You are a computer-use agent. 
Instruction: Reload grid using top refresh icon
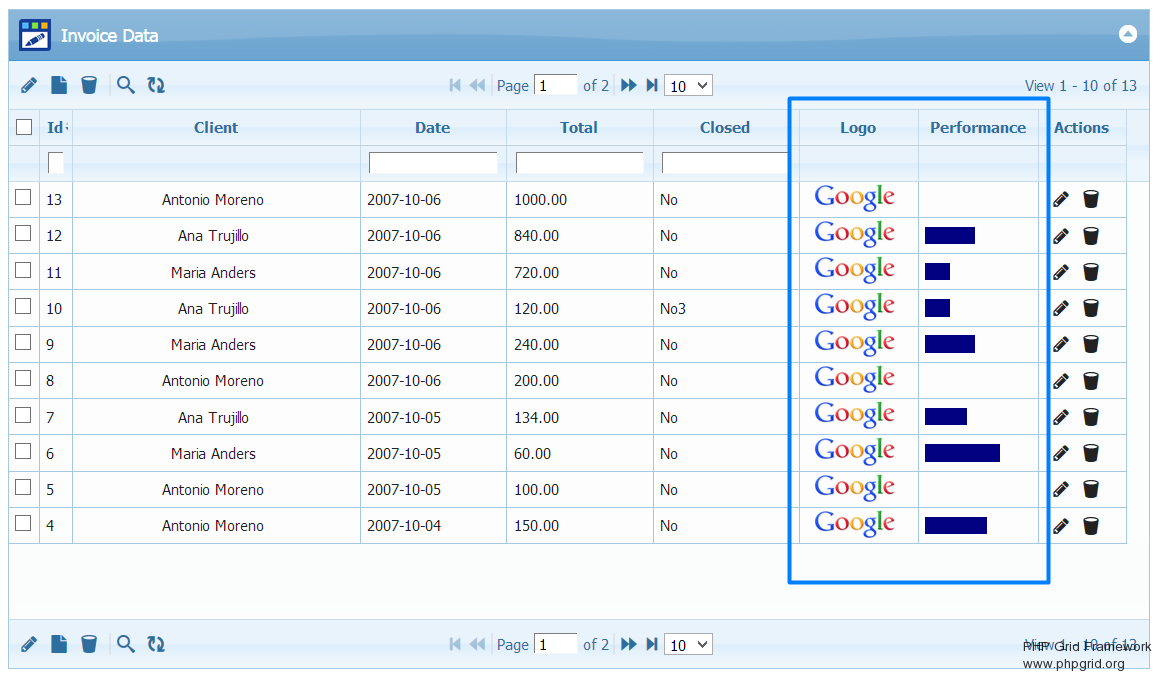pyautogui.click(x=156, y=85)
